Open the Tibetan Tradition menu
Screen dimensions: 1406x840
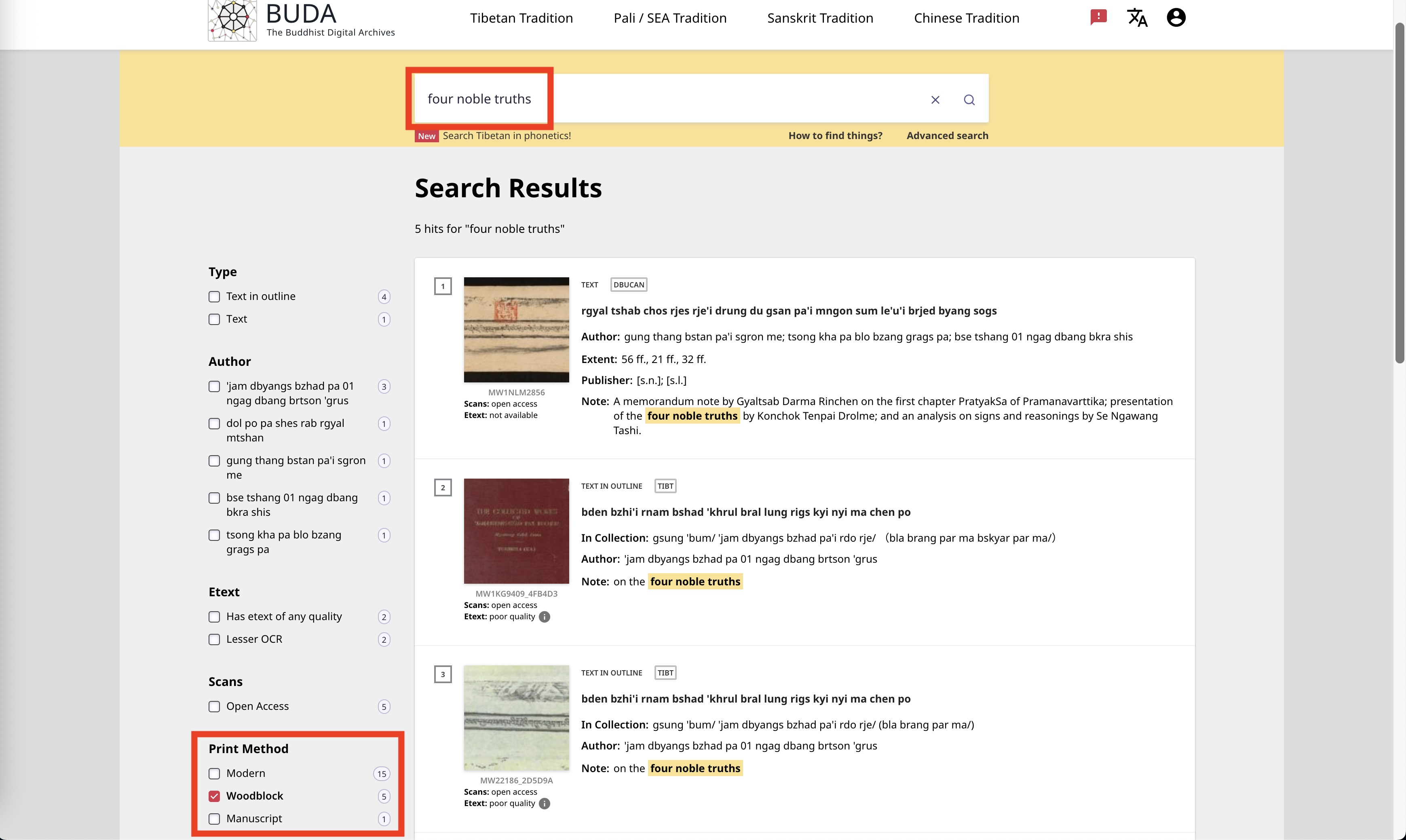521,18
